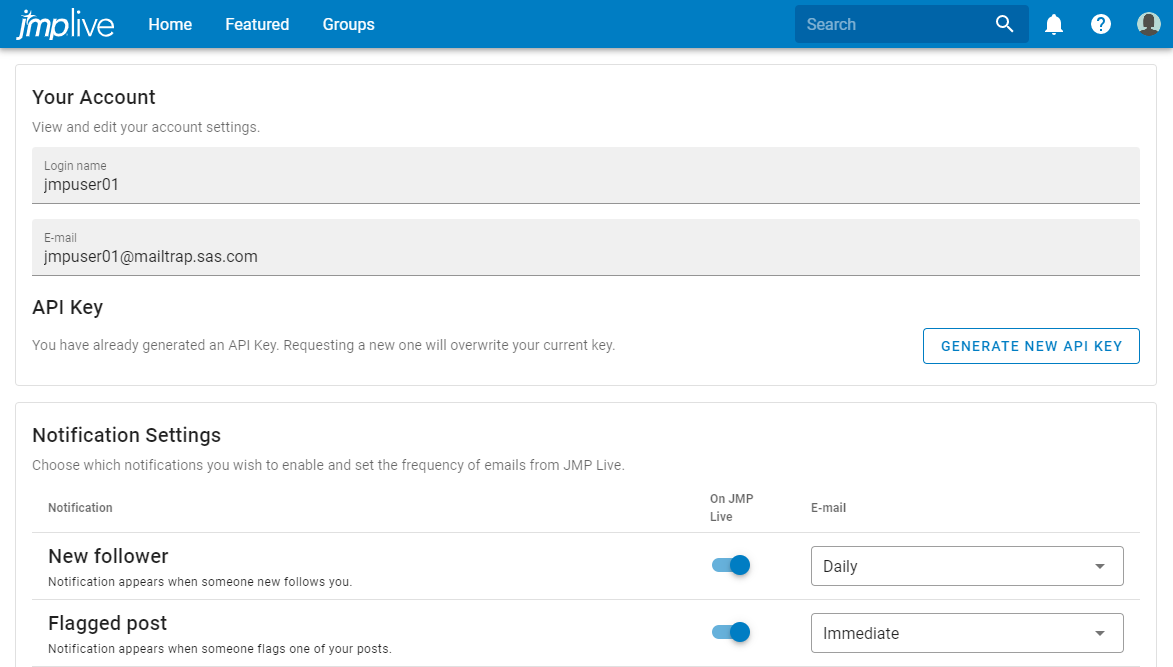Screen dimensions: 1173x667
Task: Select the Featured menu item
Action: 257,24
